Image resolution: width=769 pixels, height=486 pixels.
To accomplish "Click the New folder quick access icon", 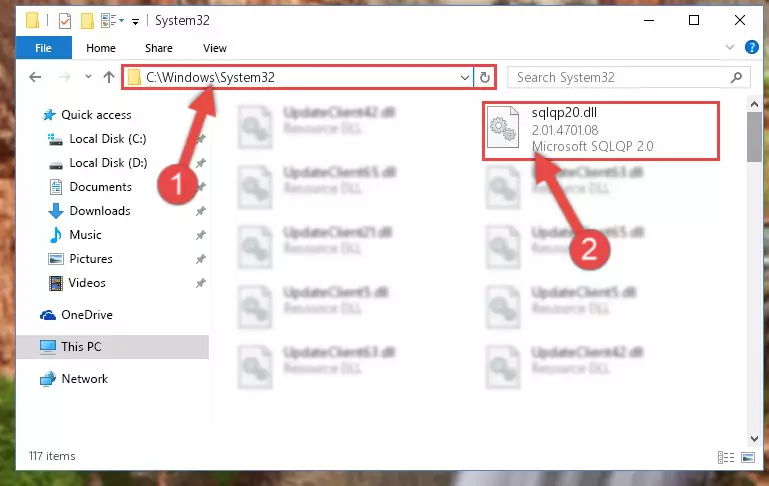I will 87,21.
